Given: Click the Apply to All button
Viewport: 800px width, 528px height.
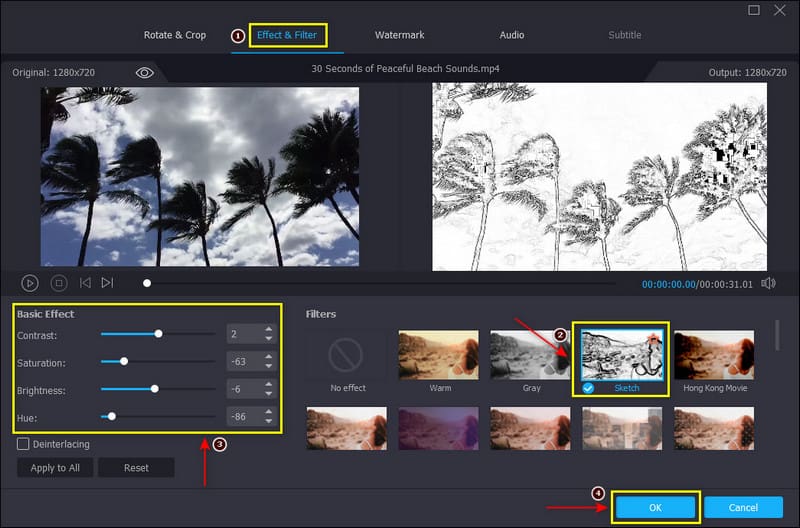Looking at the screenshot, I should click(55, 467).
